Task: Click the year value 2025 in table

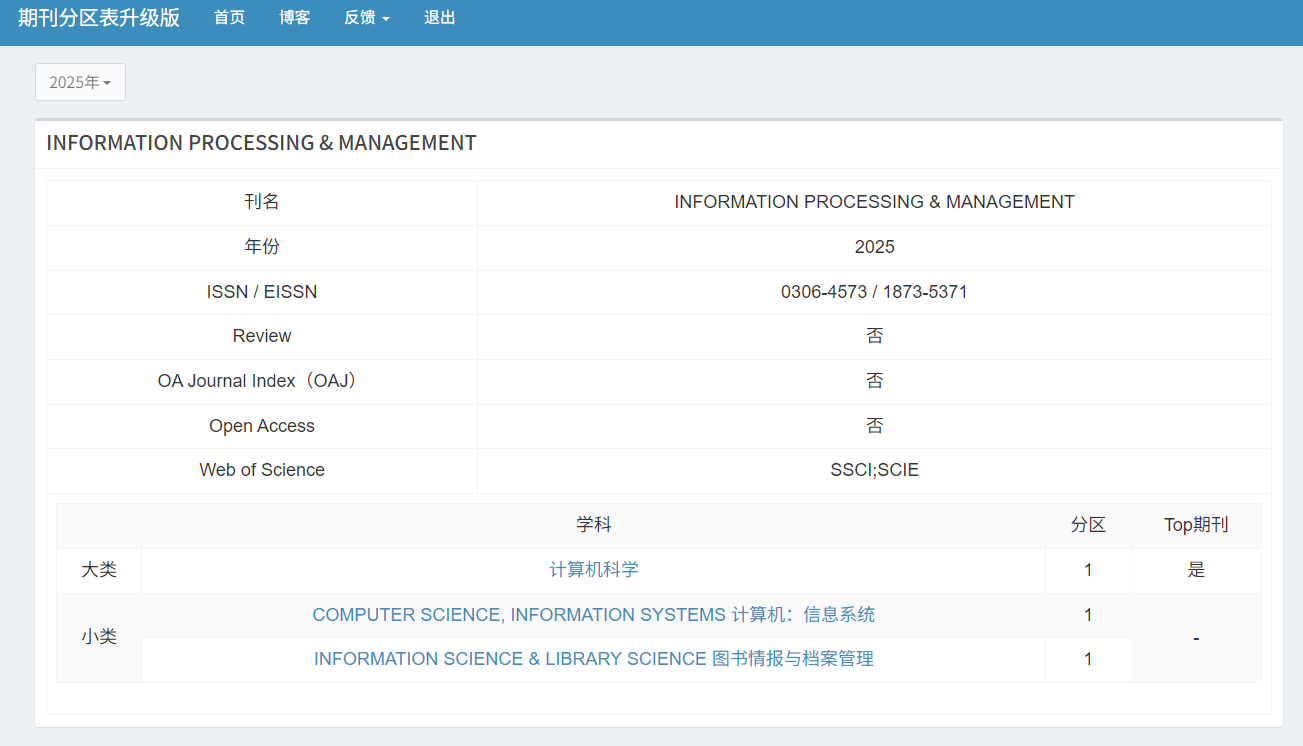Action: (x=874, y=247)
